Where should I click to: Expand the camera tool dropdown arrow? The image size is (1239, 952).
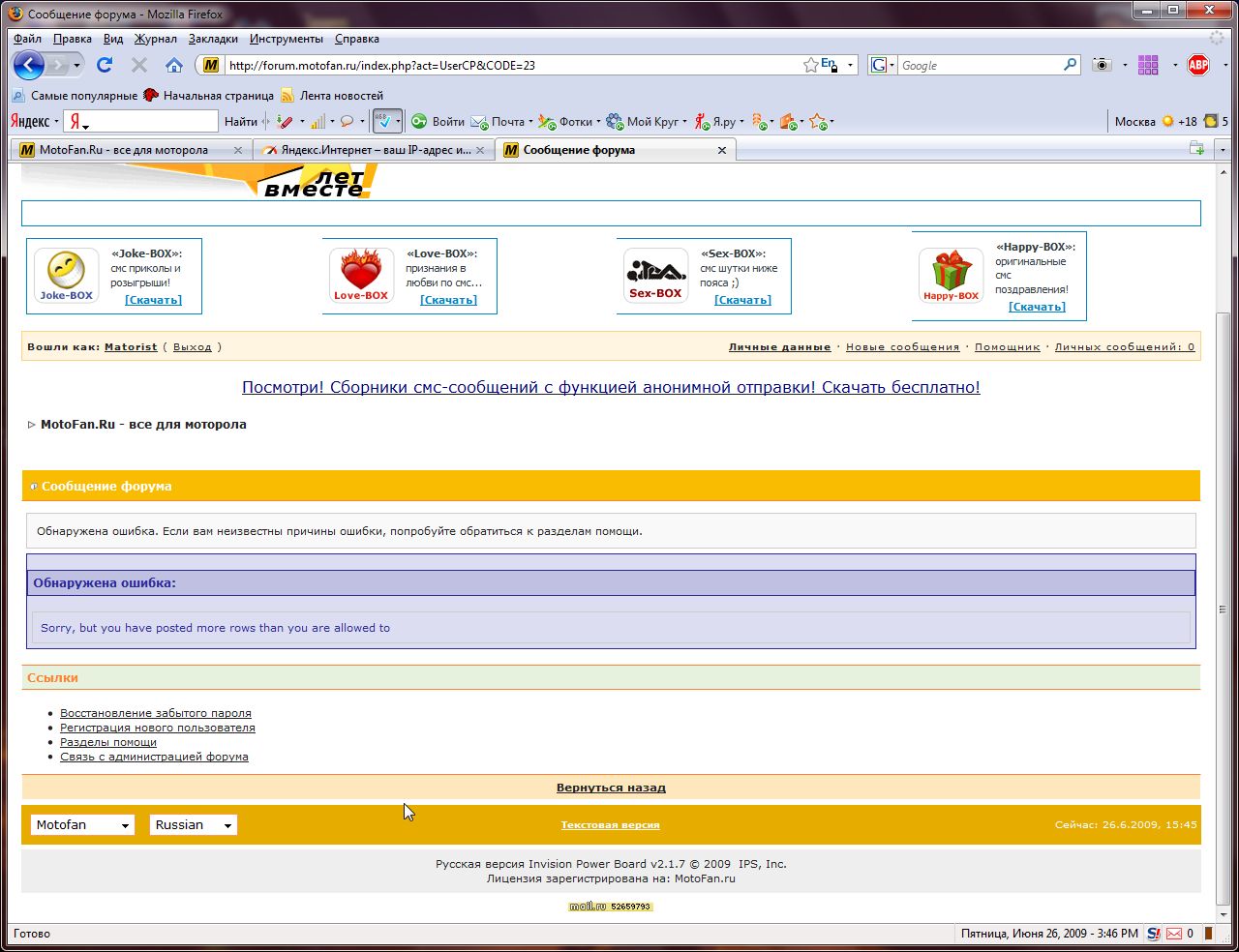click(x=1125, y=65)
